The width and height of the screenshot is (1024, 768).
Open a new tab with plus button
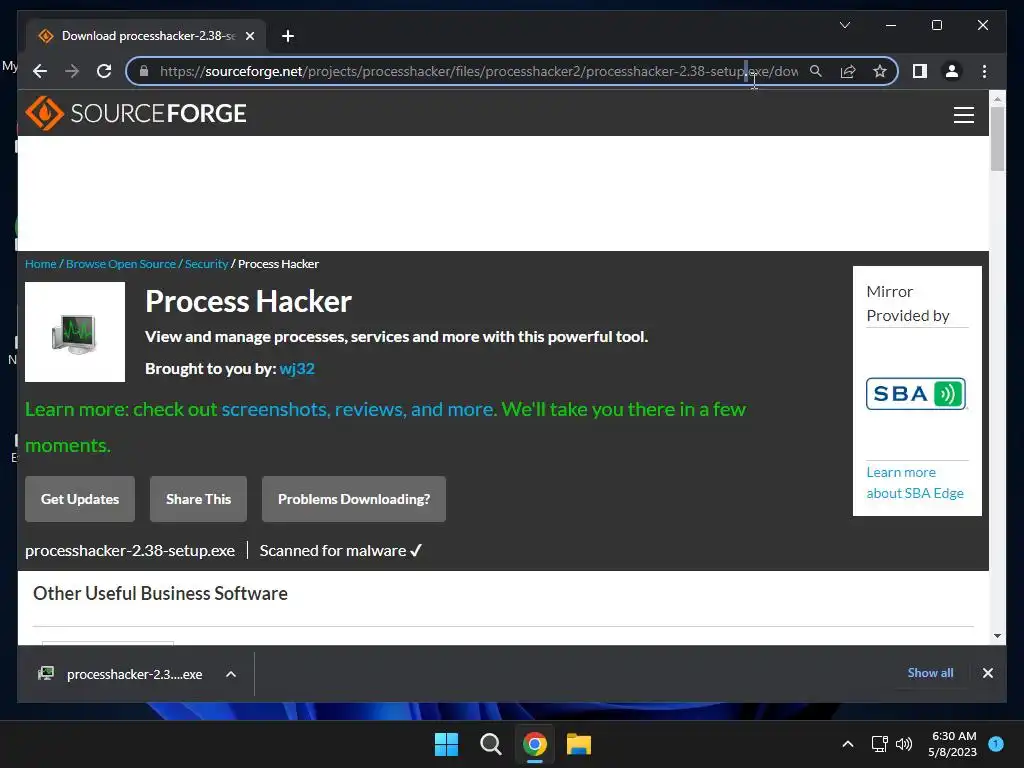287,36
